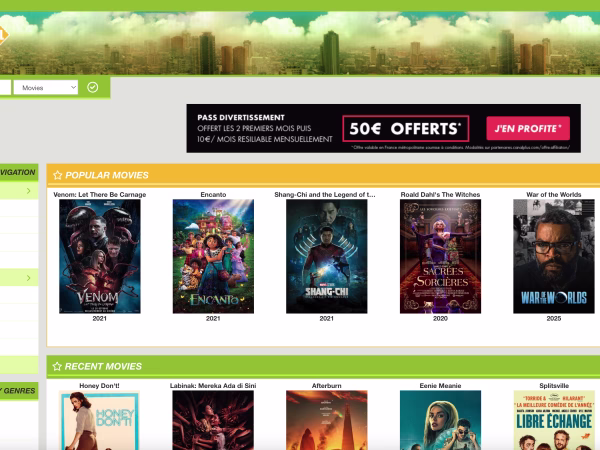Click the search submit checkmark icon
600x450 pixels.
[93, 87]
